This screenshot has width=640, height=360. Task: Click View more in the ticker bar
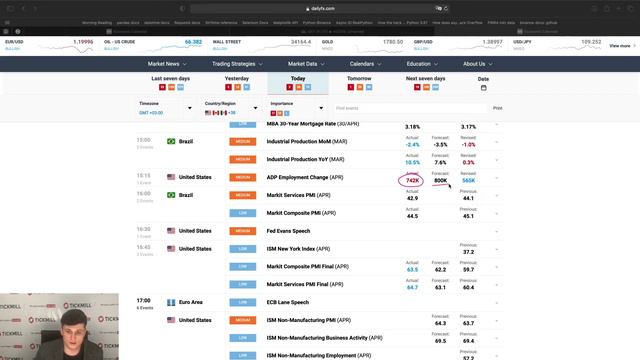622,46
